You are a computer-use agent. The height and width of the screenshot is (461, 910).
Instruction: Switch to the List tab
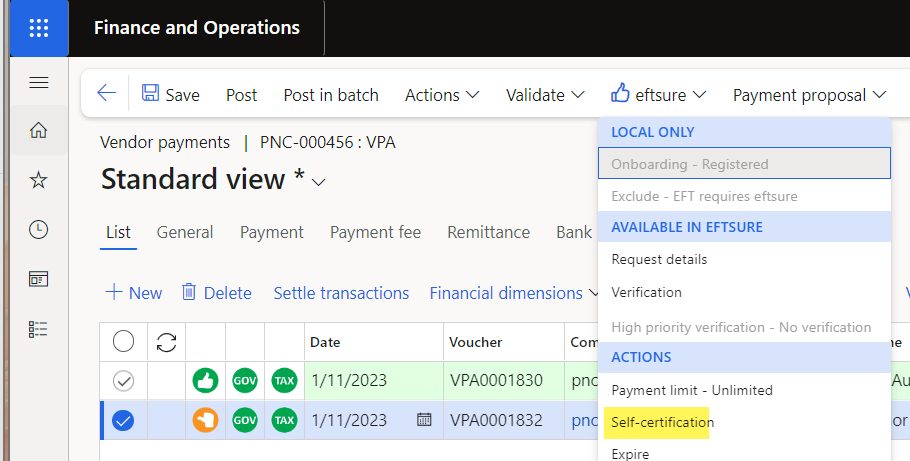click(118, 232)
